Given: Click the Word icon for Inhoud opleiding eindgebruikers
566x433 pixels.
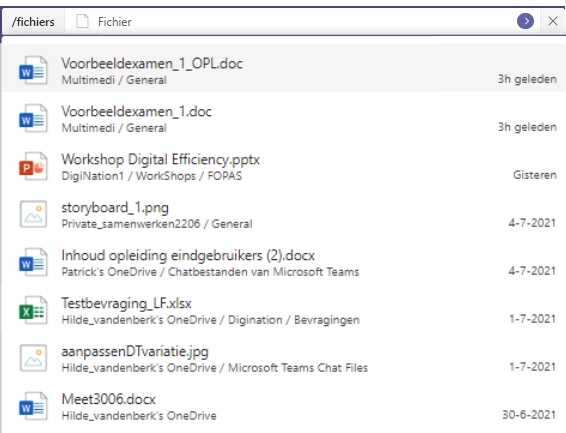Looking at the screenshot, I should click(x=33, y=262).
